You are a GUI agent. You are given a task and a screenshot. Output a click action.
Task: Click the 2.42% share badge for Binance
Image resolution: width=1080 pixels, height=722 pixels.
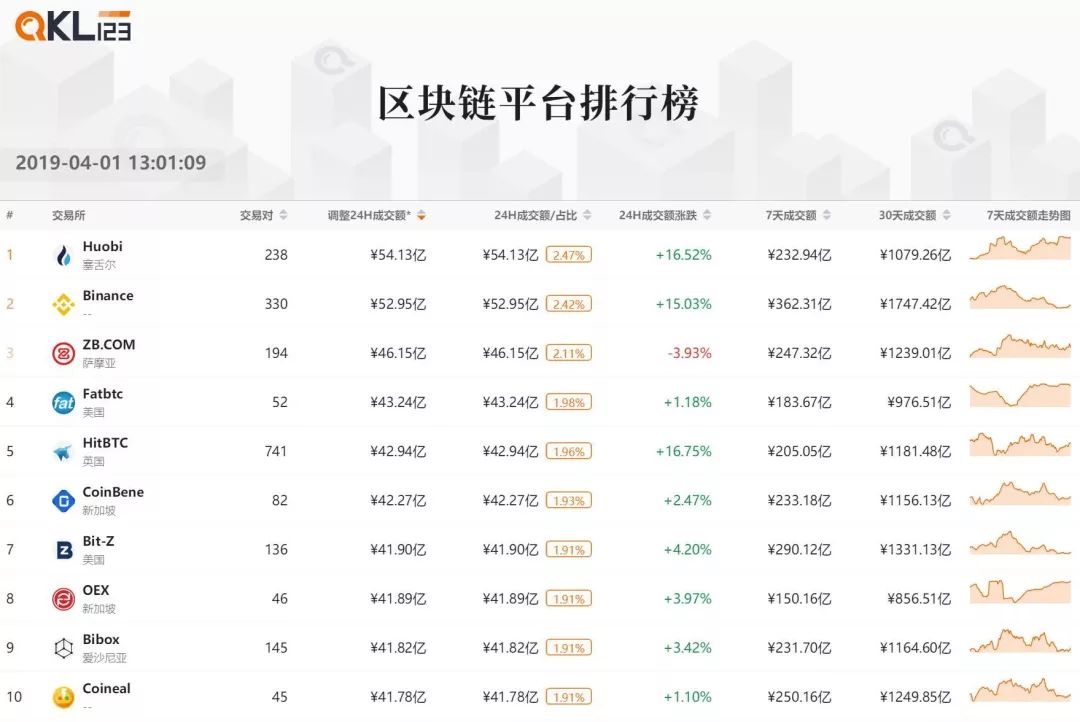[569, 304]
